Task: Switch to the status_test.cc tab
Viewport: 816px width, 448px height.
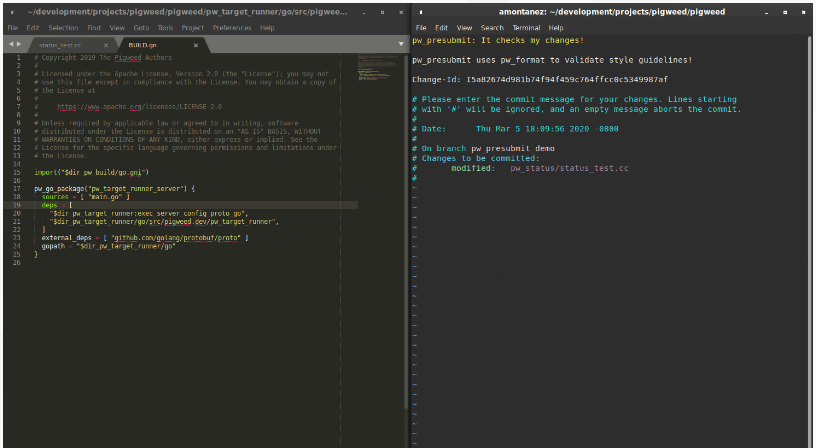Action: 60,45
